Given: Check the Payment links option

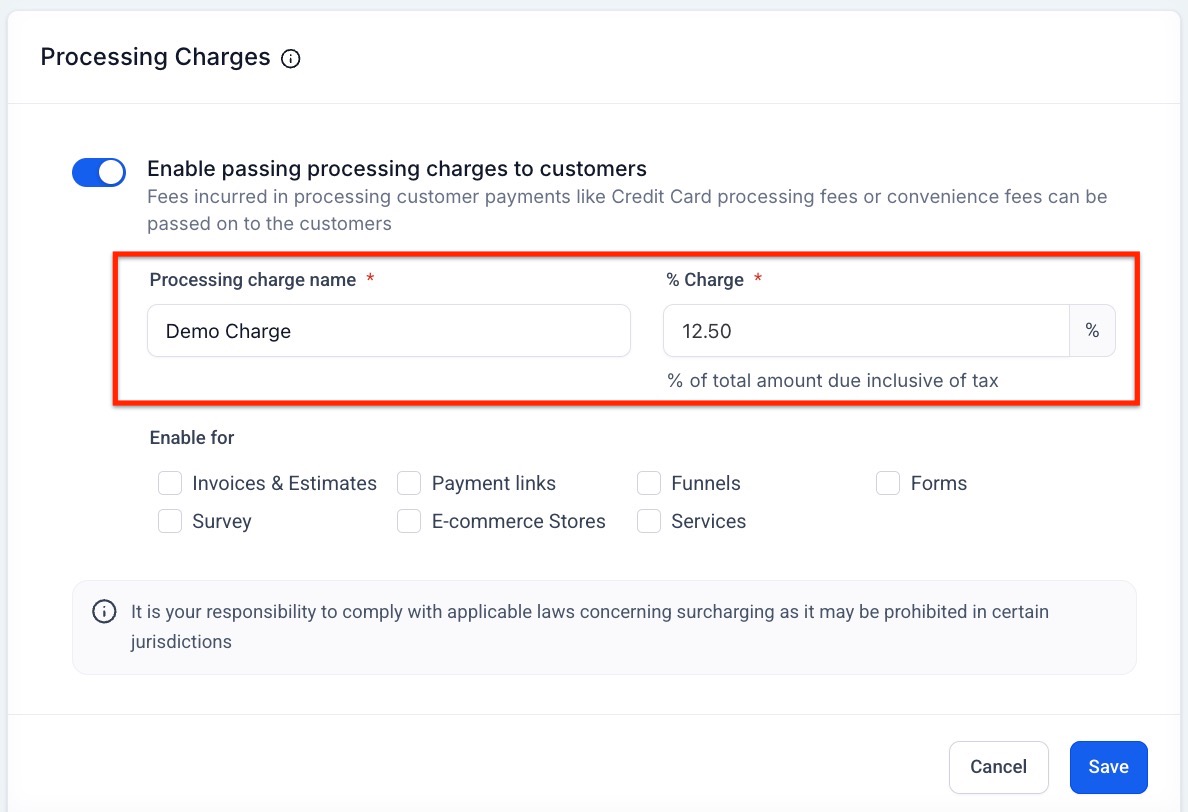Looking at the screenshot, I should pos(409,484).
